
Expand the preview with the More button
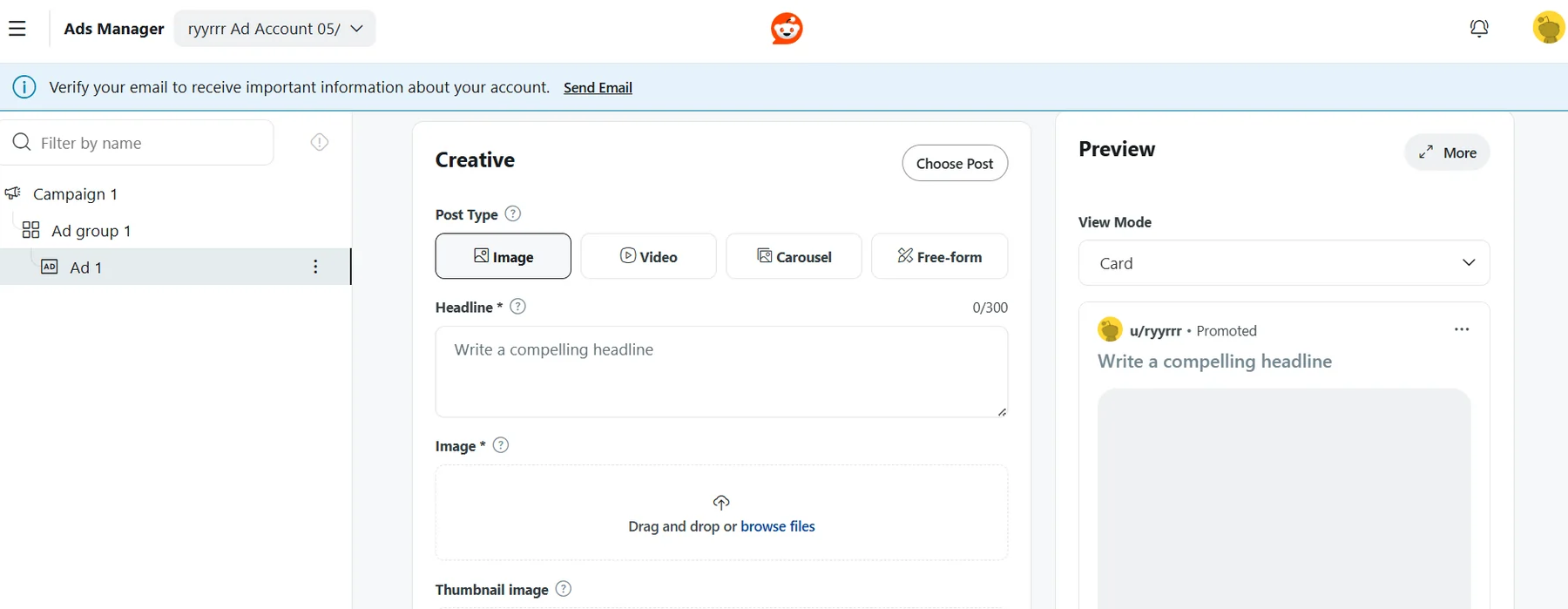[x=1447, y=152]
